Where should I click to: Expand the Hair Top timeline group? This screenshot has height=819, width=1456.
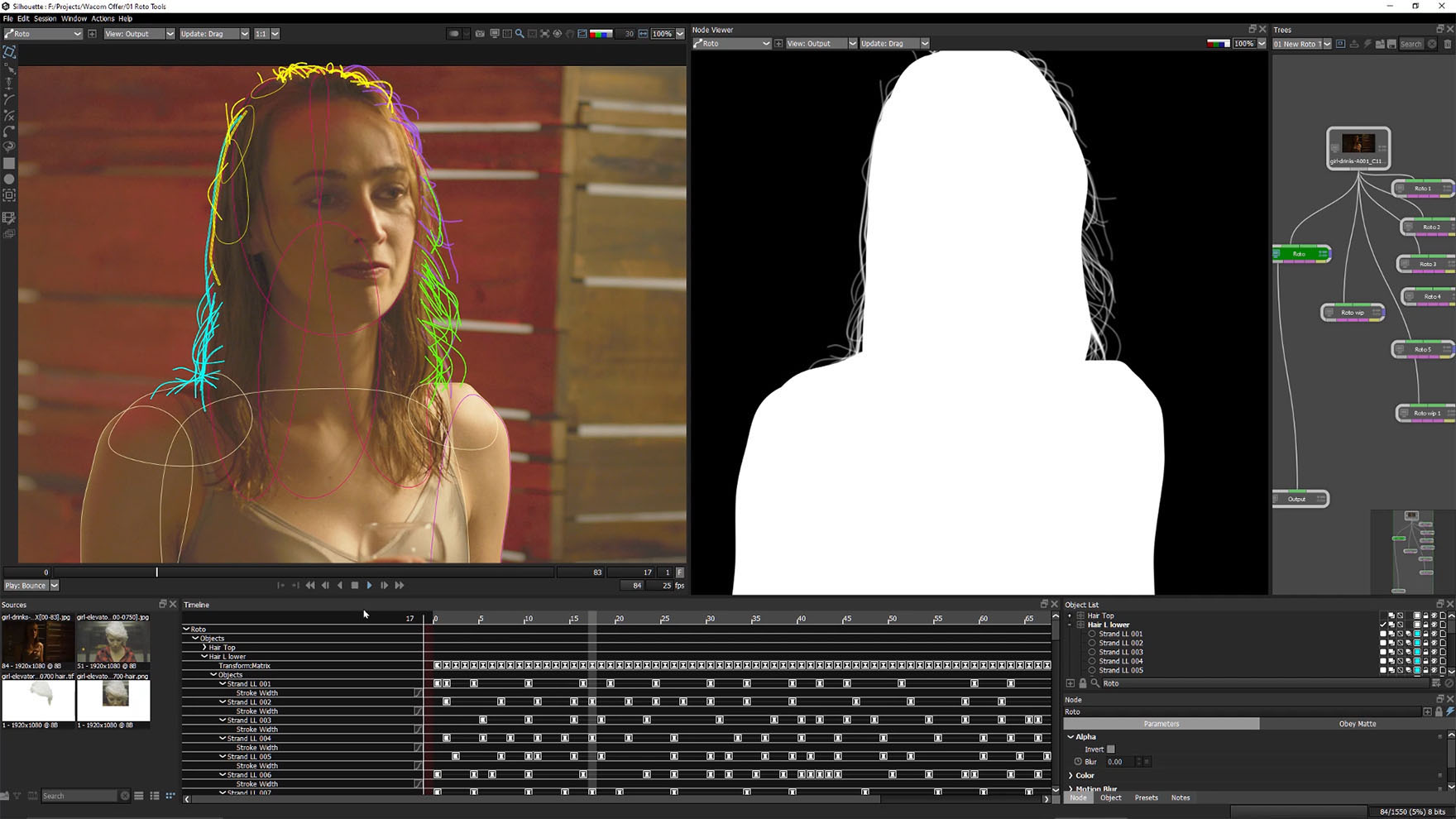[205, 648]
